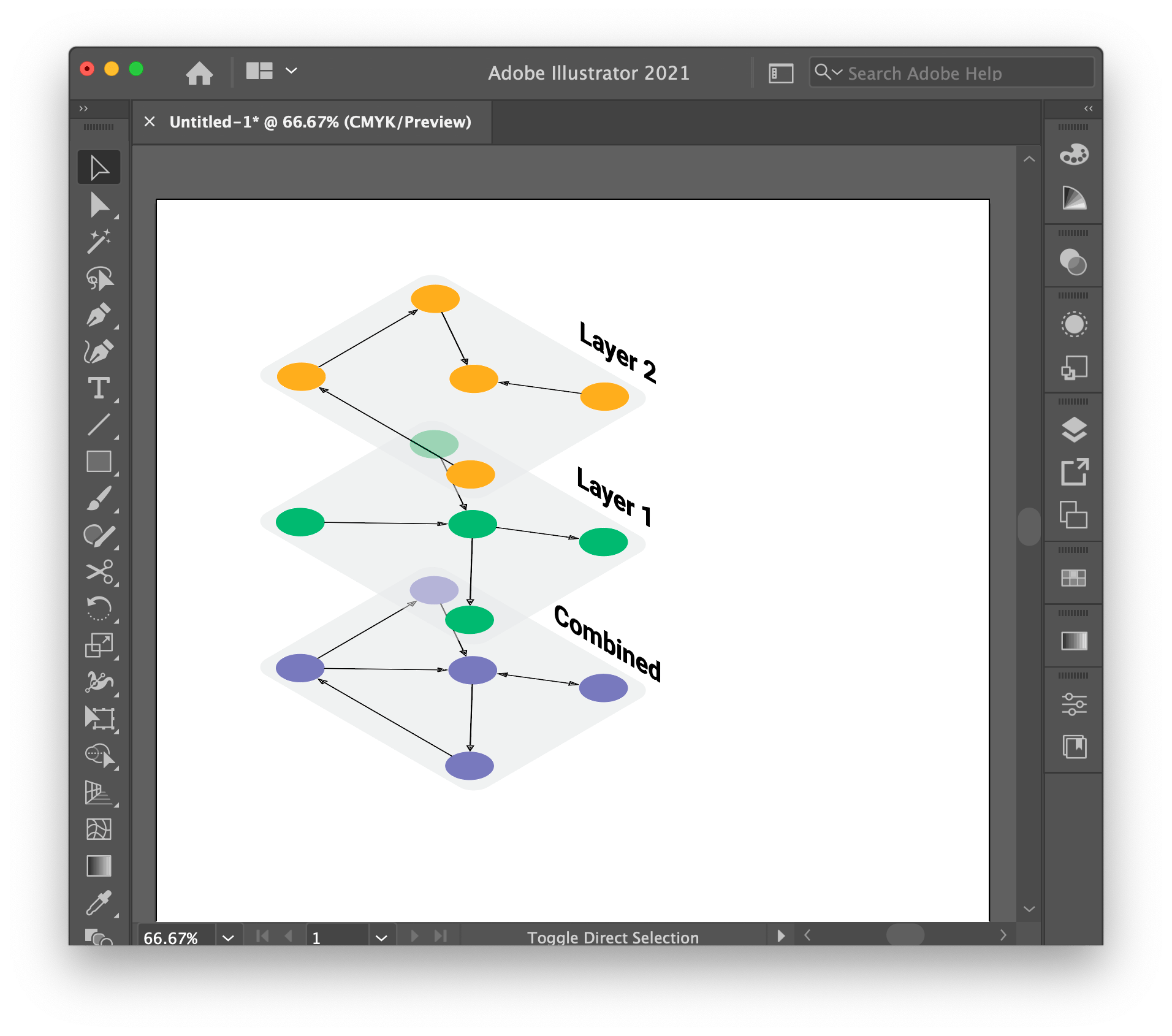Pick the Magic Wand tool

pos(99,242)
